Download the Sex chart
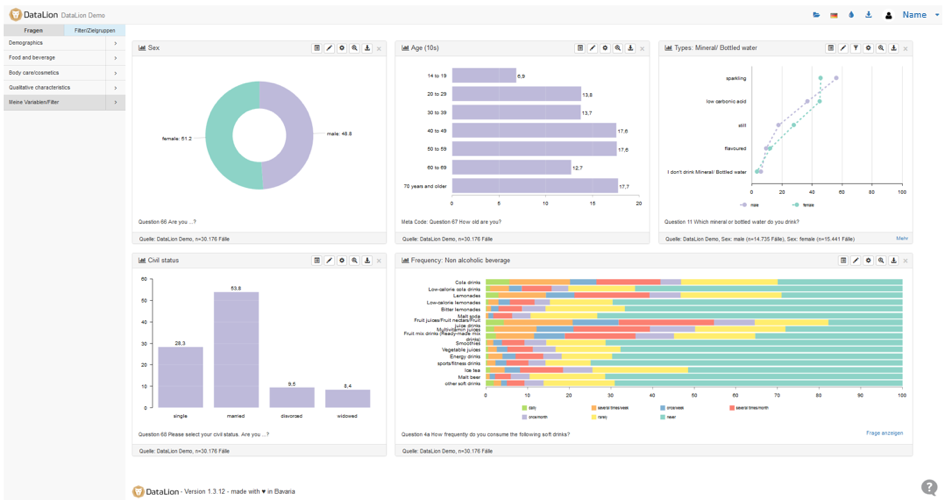 [x=367, y=48]
